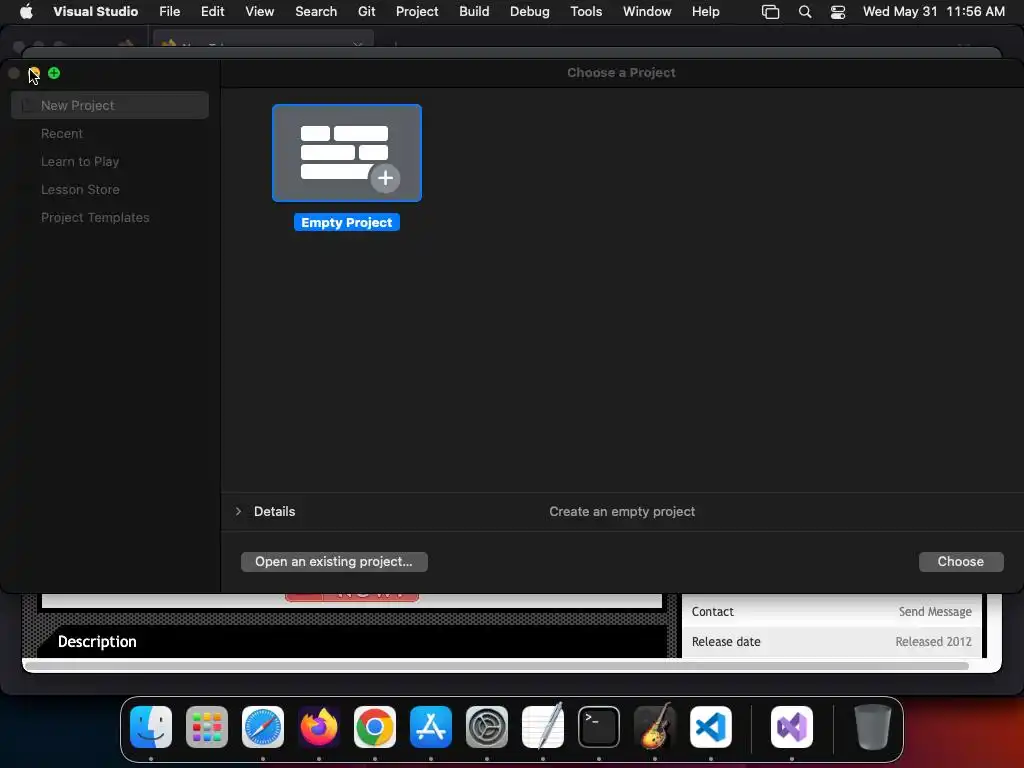Screen dimensions: 1024x768
Task: Click Released 2012 text in background window
Action: tap(933, 641)
